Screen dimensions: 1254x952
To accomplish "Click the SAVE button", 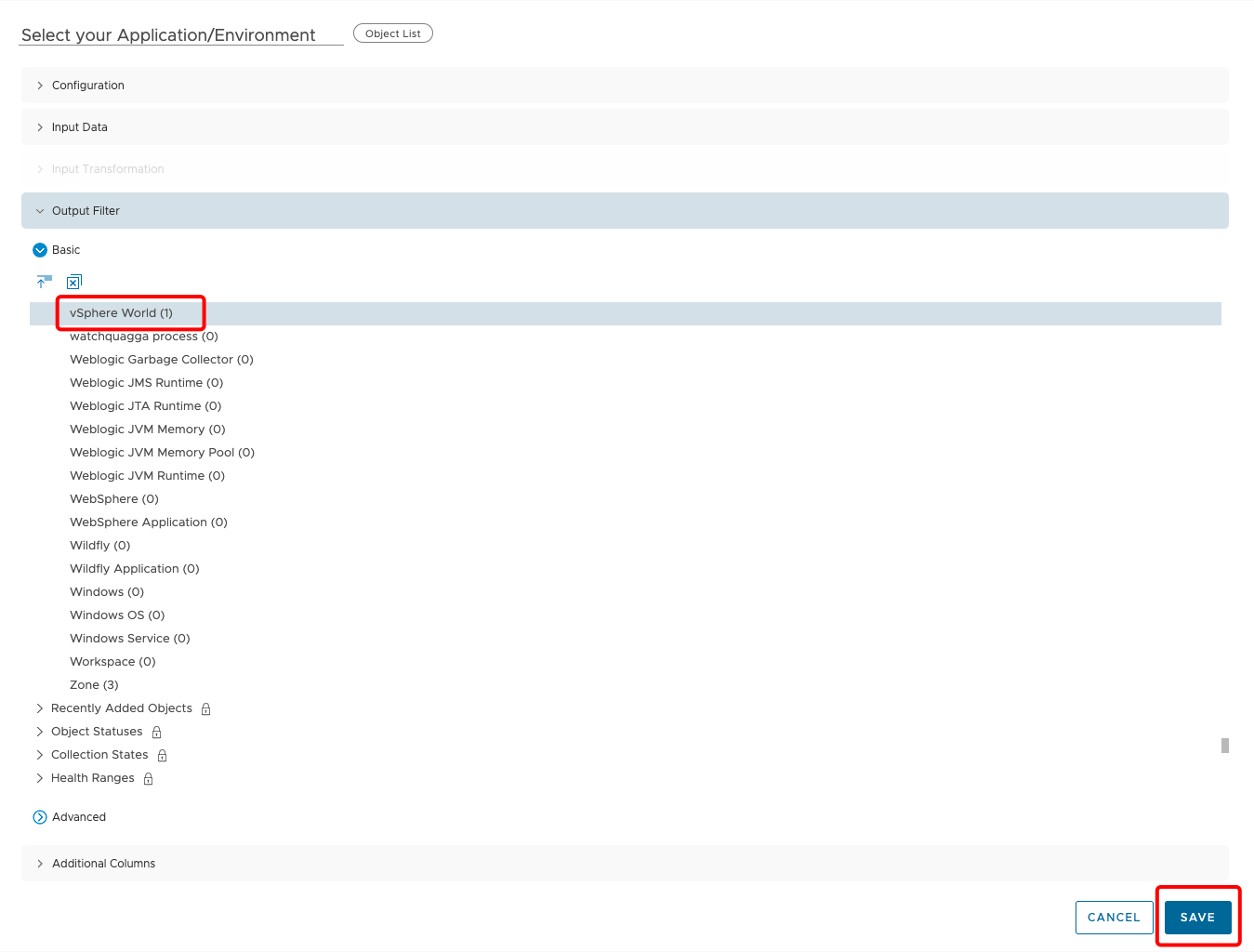I will coord(1197,917).
